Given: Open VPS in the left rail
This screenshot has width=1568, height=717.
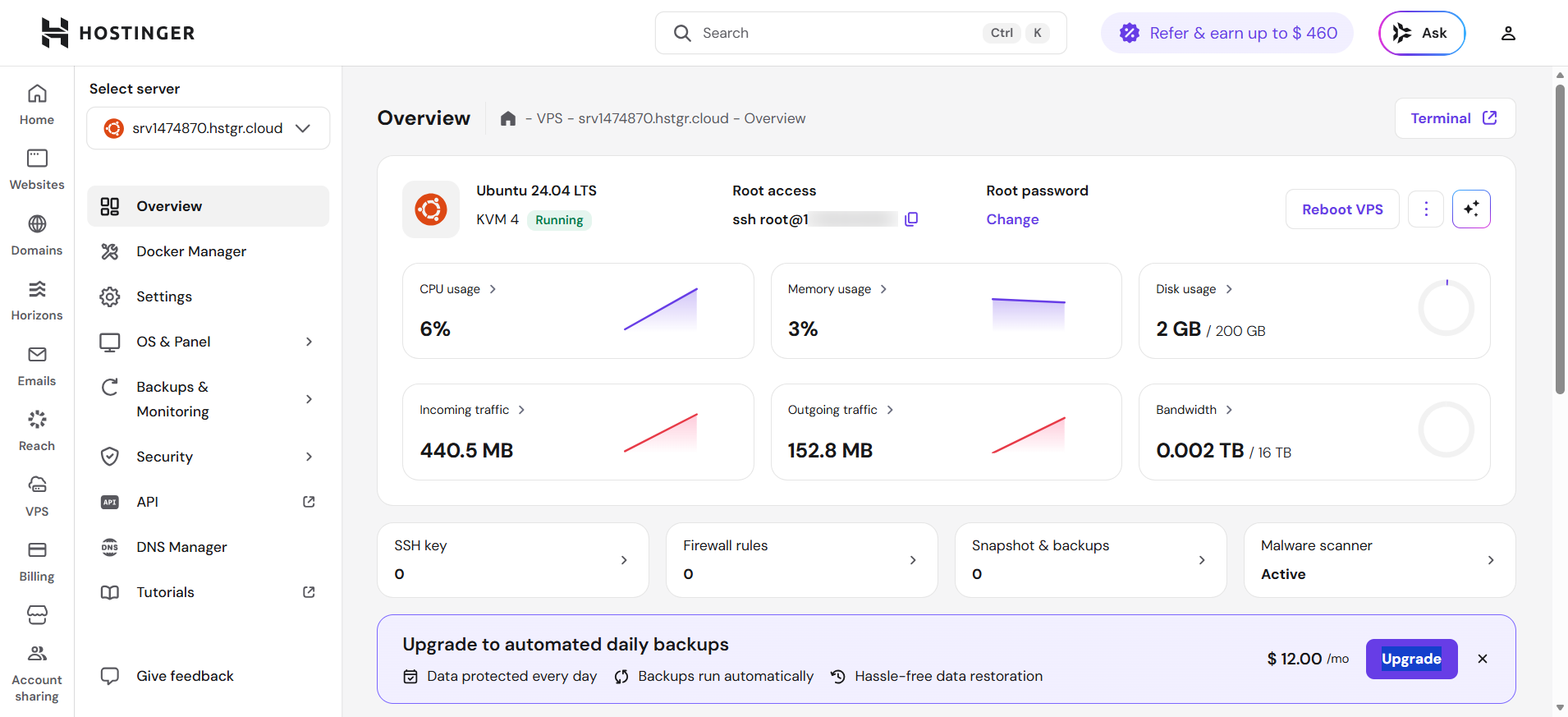Looking at the screenshot, I should pos(37,497).
